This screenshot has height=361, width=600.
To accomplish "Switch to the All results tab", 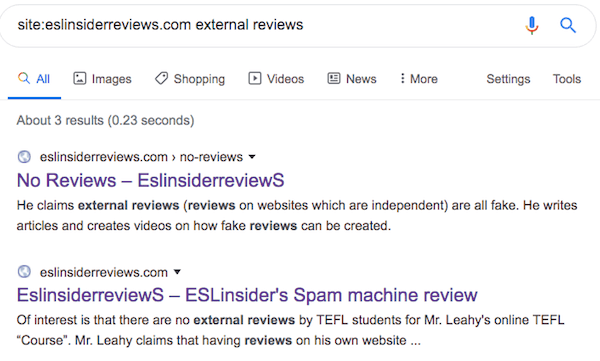I will click(34, 78).
